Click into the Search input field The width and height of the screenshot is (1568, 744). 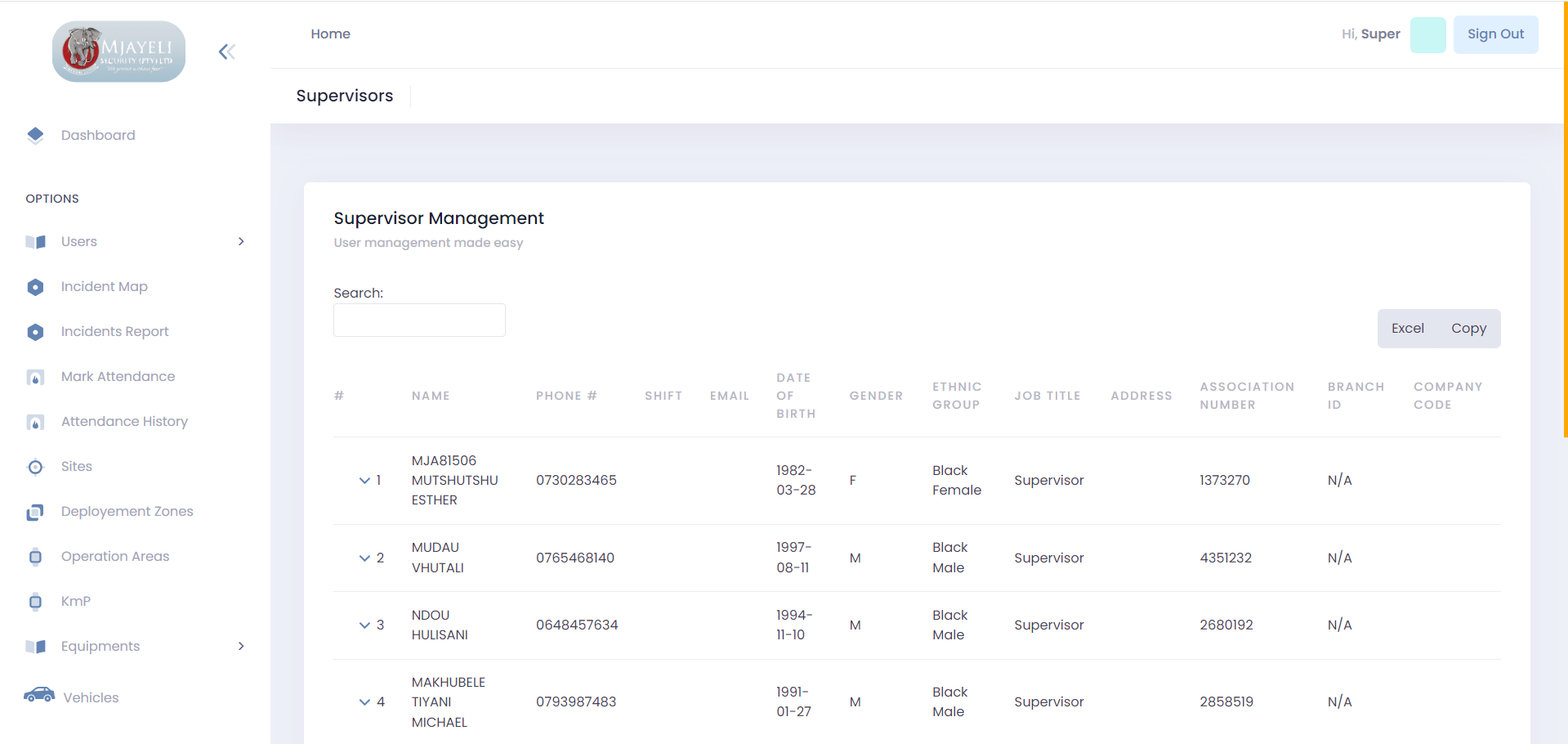tap(419, 320)
